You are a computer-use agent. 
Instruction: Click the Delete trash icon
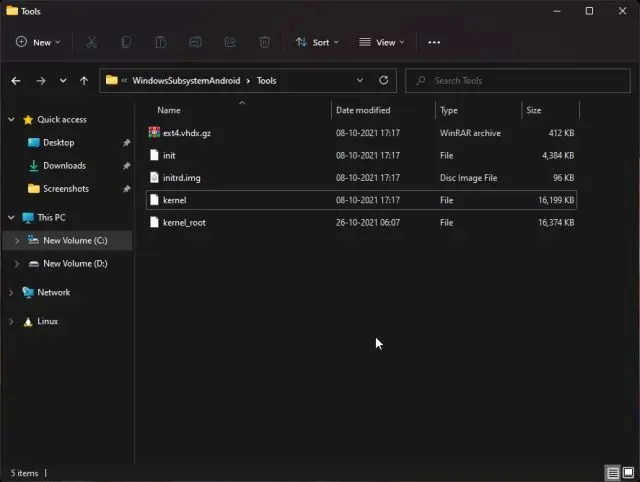264,42
